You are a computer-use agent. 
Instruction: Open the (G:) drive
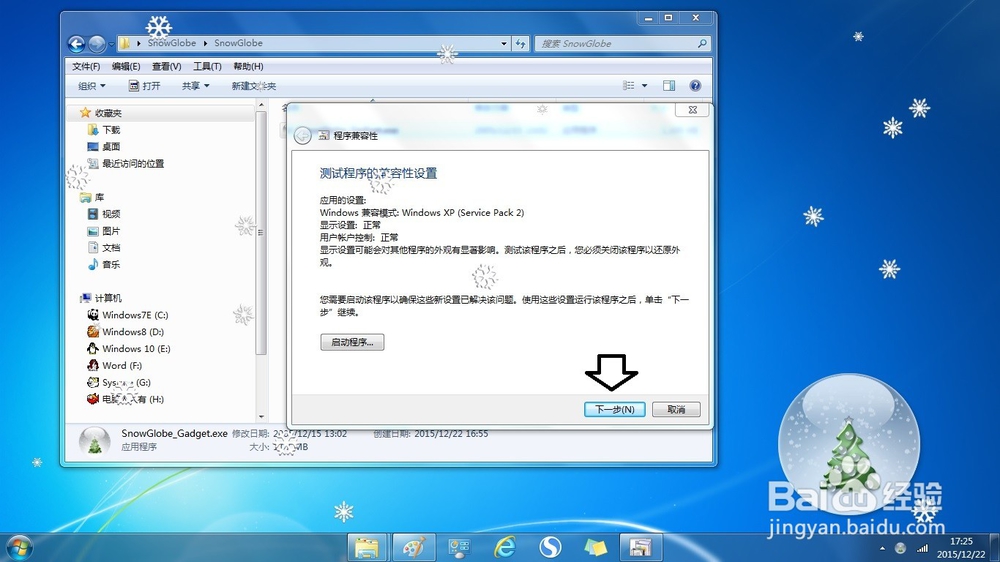point(126,383)
